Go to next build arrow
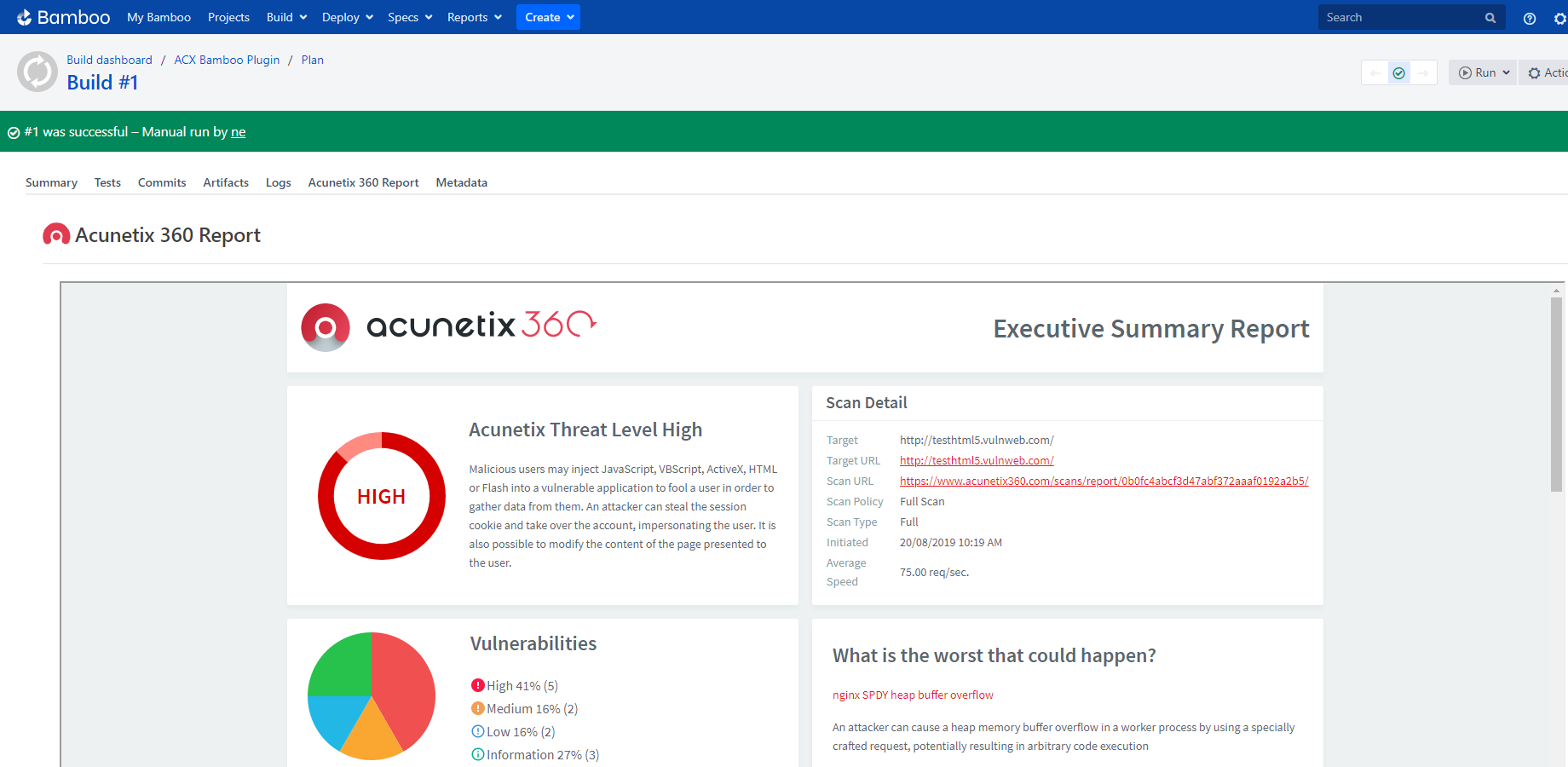This screenshot has width=1568, height=767. [1423, 73]
